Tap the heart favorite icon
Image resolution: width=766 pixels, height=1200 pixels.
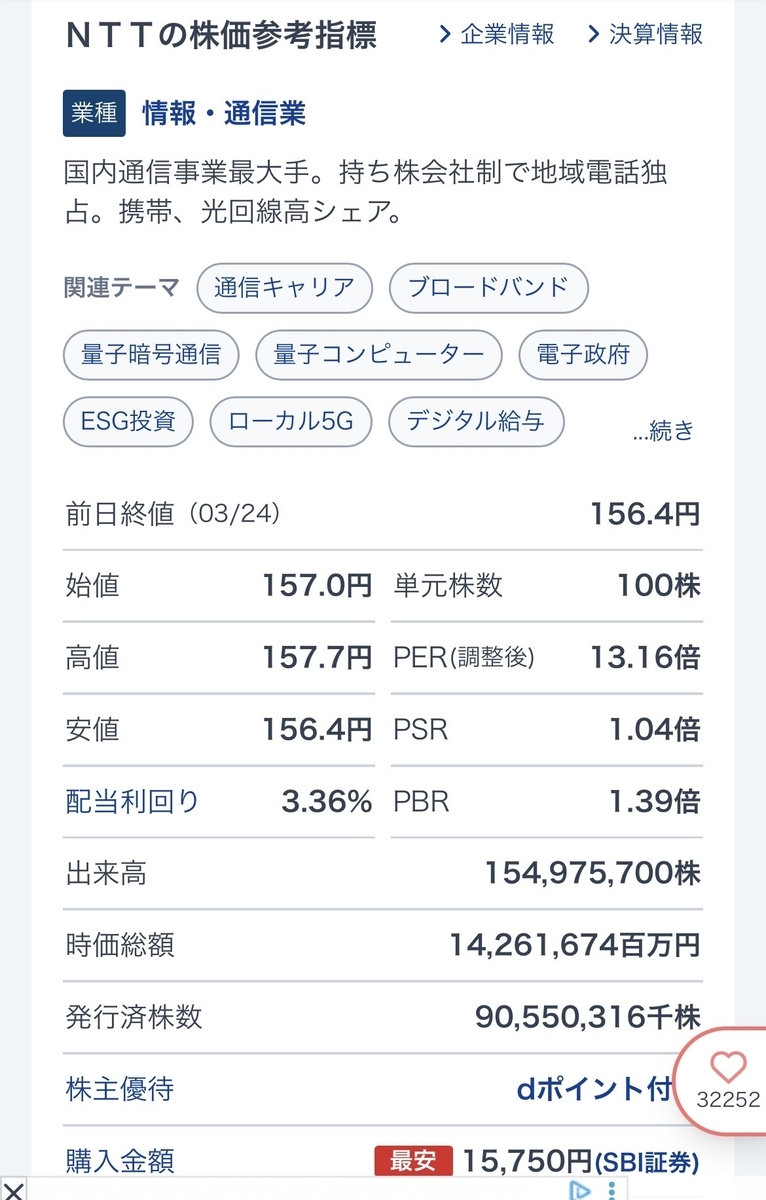728,1067
